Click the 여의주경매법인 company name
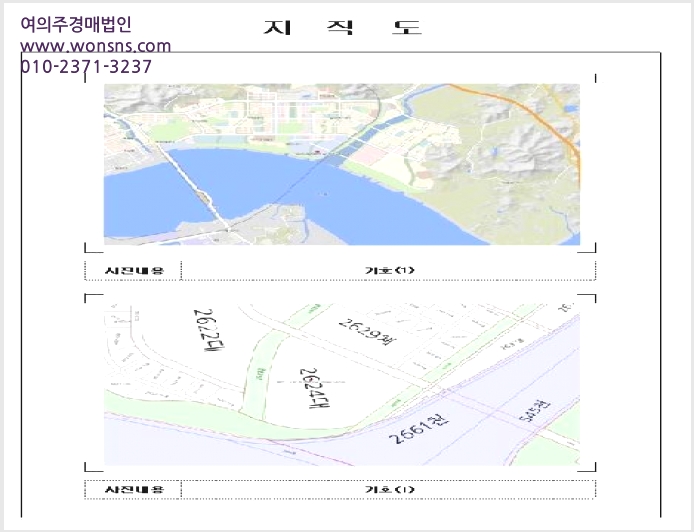The width and height of the screenshot is (694, 532). (x=76, y=24)
